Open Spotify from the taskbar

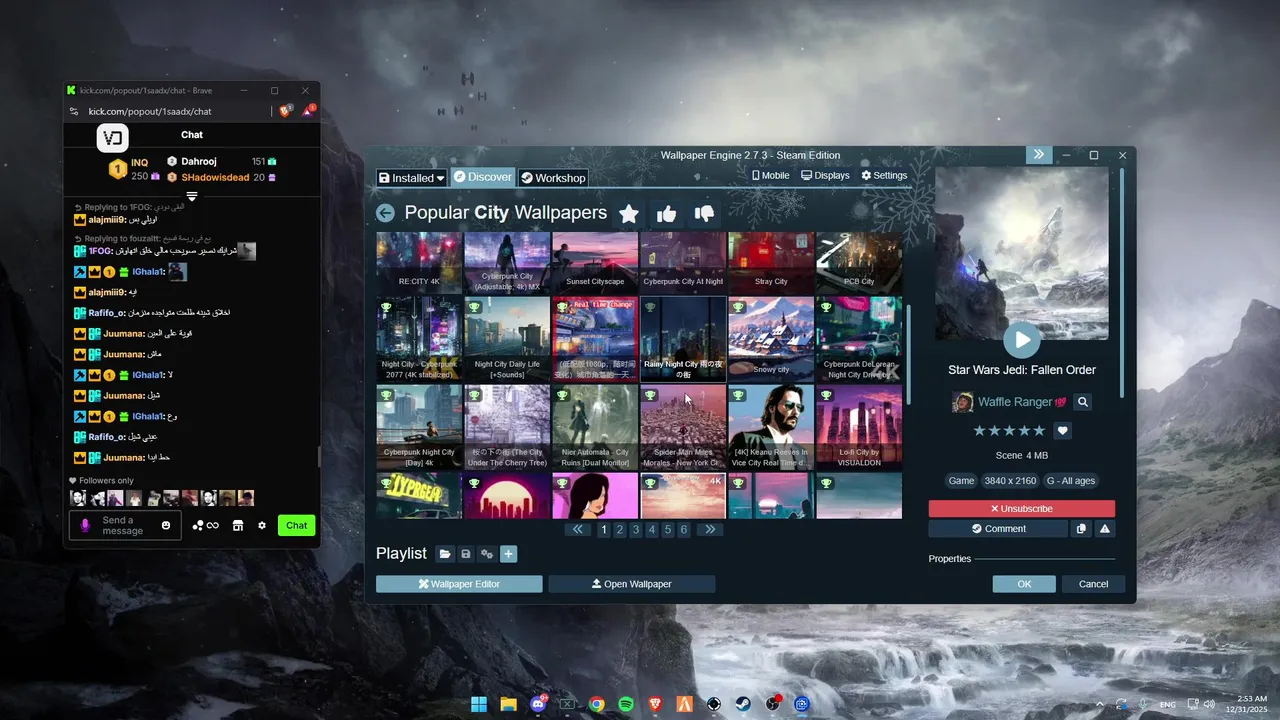[x=626, y=704]
